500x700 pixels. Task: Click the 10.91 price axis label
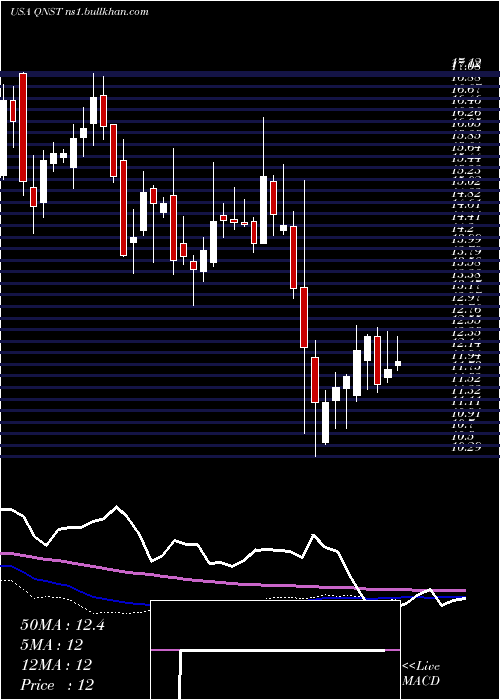[x=466, y=414]
